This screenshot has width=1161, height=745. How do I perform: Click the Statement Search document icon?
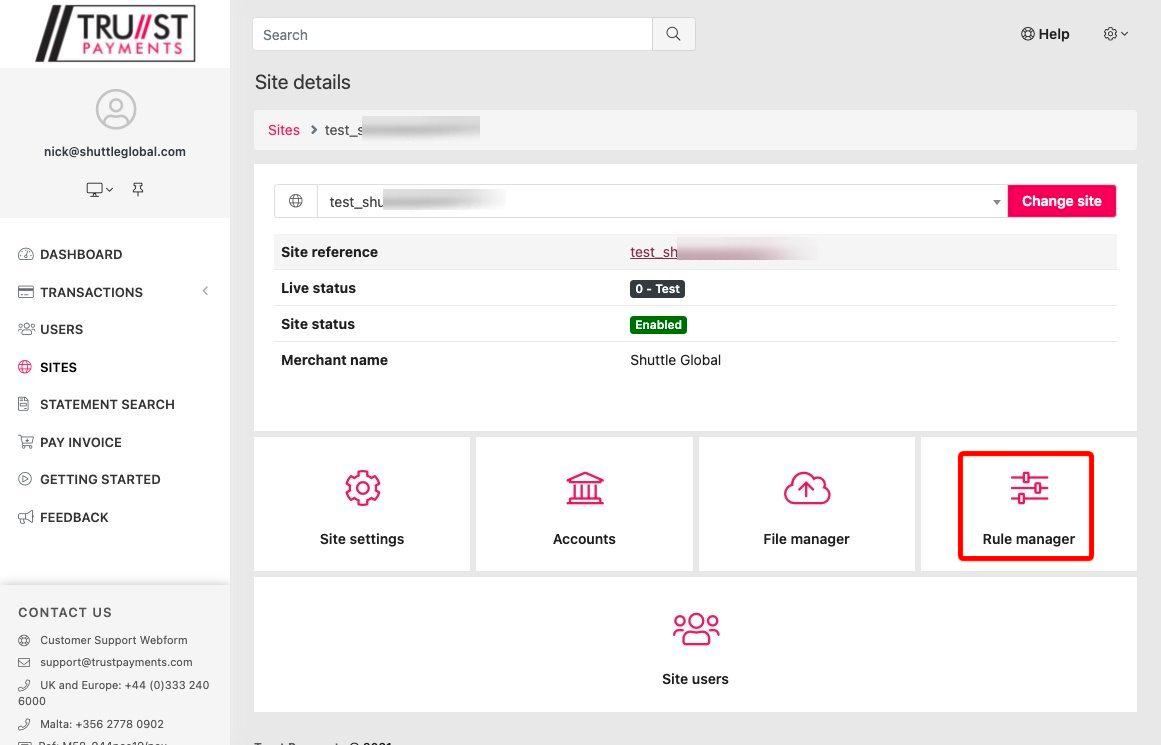(x=24, y=404)
